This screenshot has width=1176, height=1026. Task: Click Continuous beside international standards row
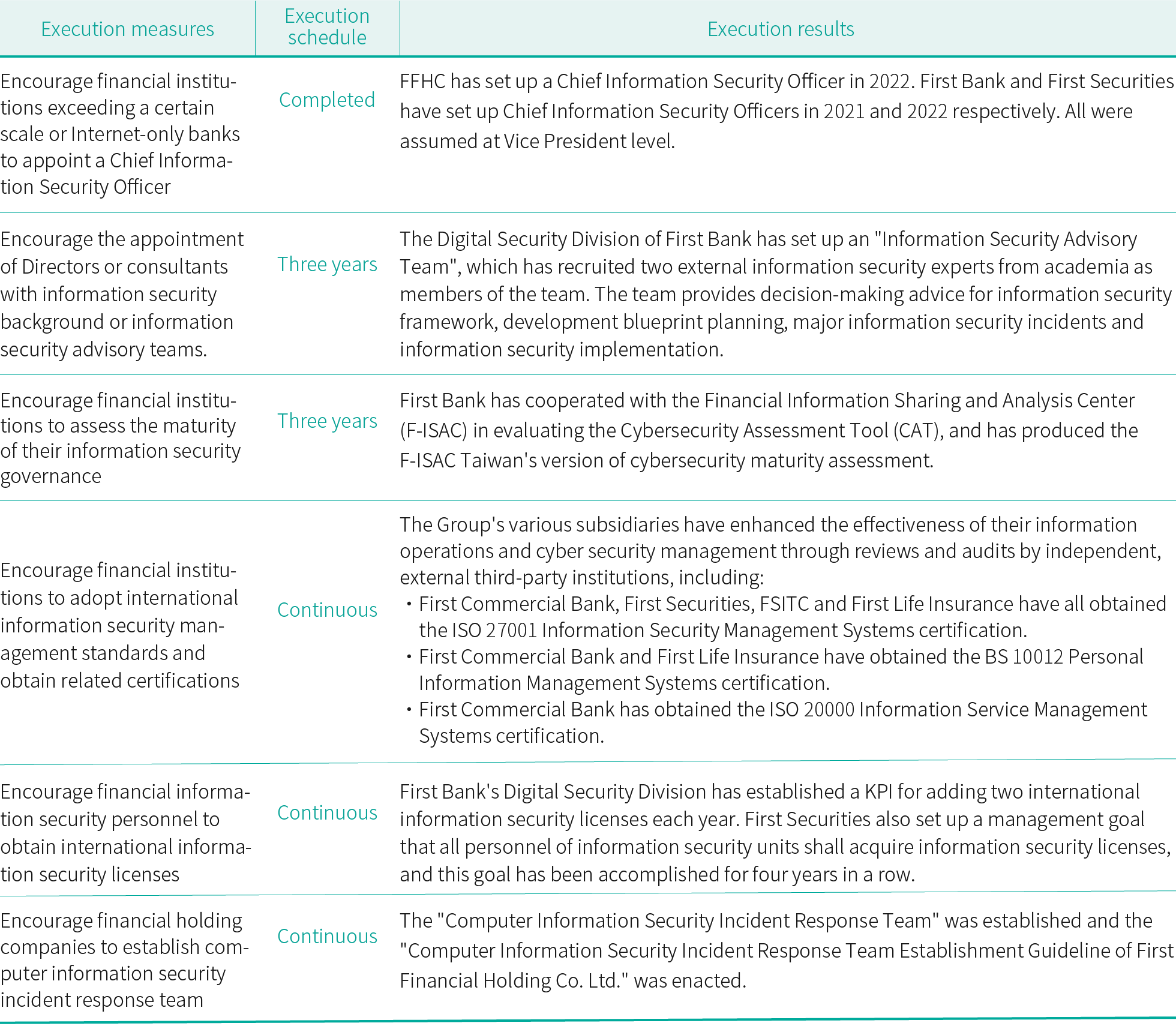point(327,610)
